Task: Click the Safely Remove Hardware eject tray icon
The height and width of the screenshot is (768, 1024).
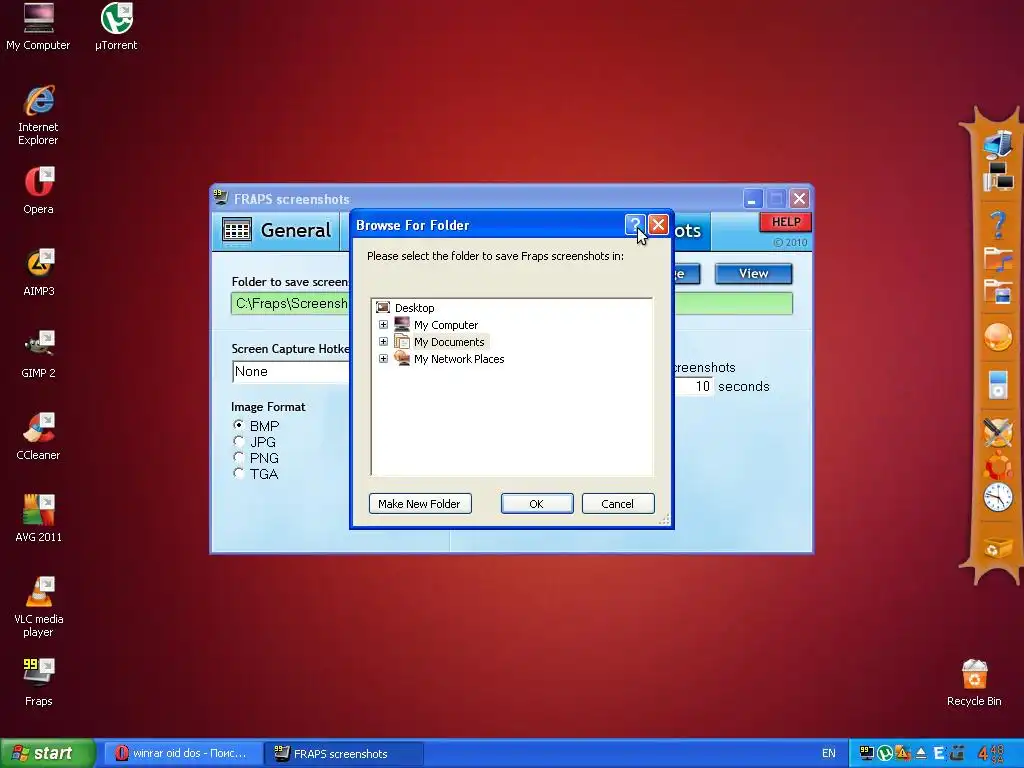Action: tap(921, 753)
